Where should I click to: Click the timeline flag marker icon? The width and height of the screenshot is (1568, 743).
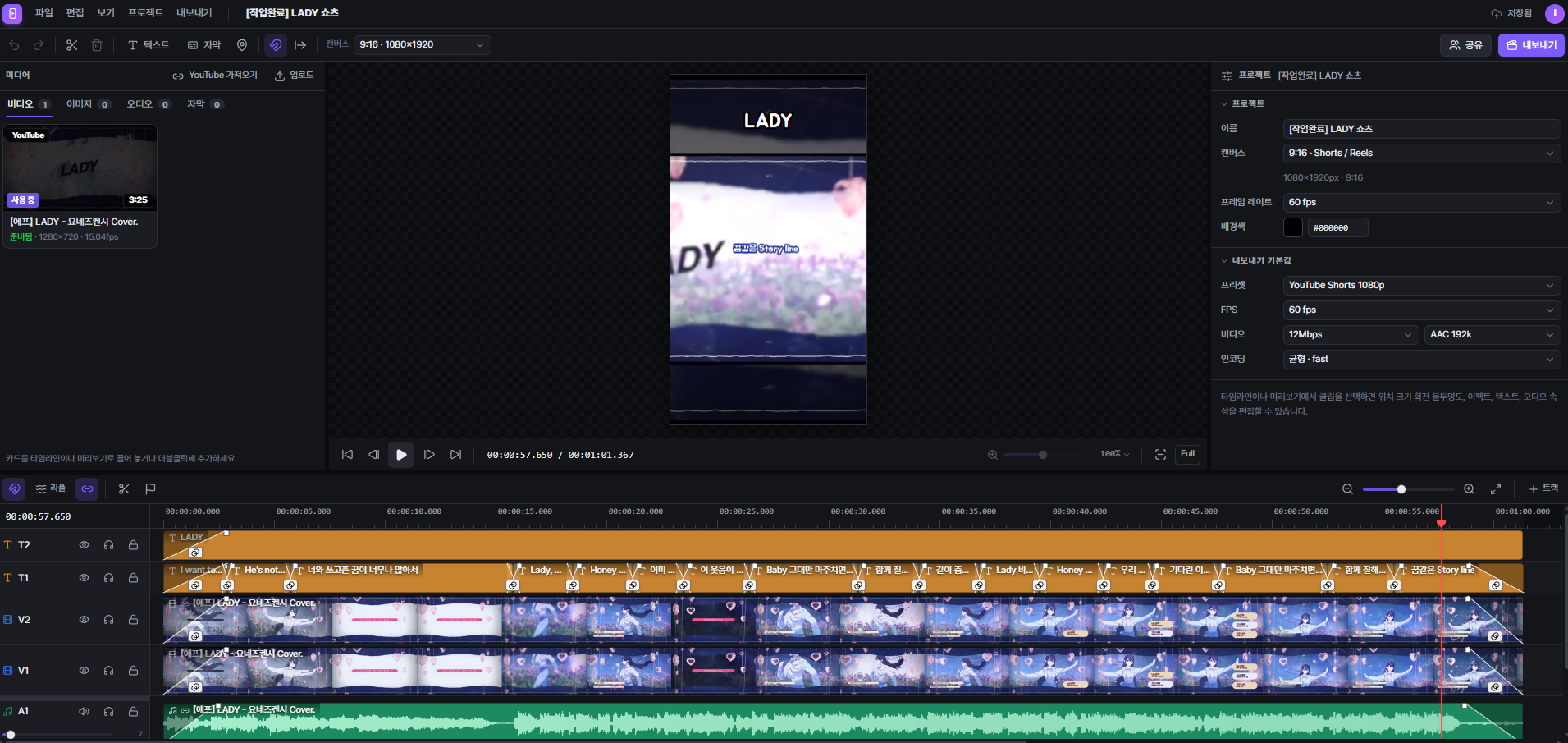pos(150,488)
